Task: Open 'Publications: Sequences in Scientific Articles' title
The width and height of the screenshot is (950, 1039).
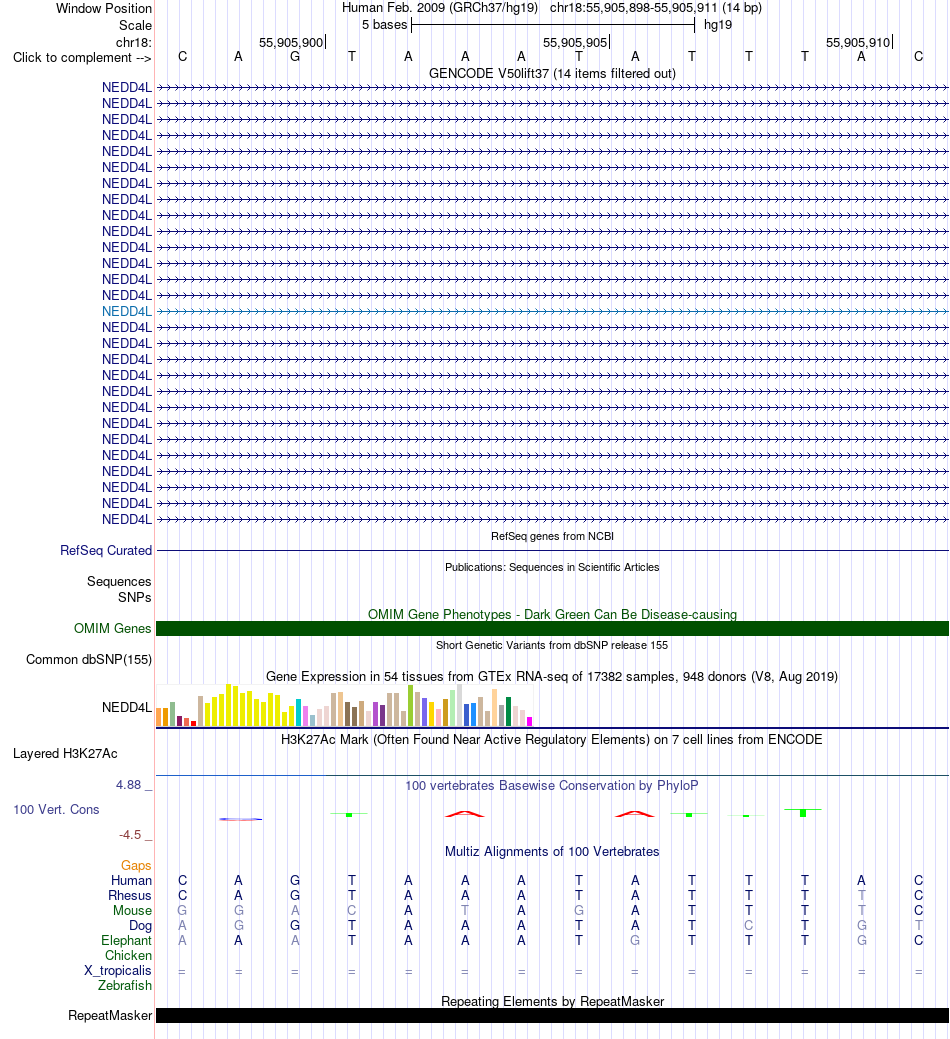Action: 552,567
